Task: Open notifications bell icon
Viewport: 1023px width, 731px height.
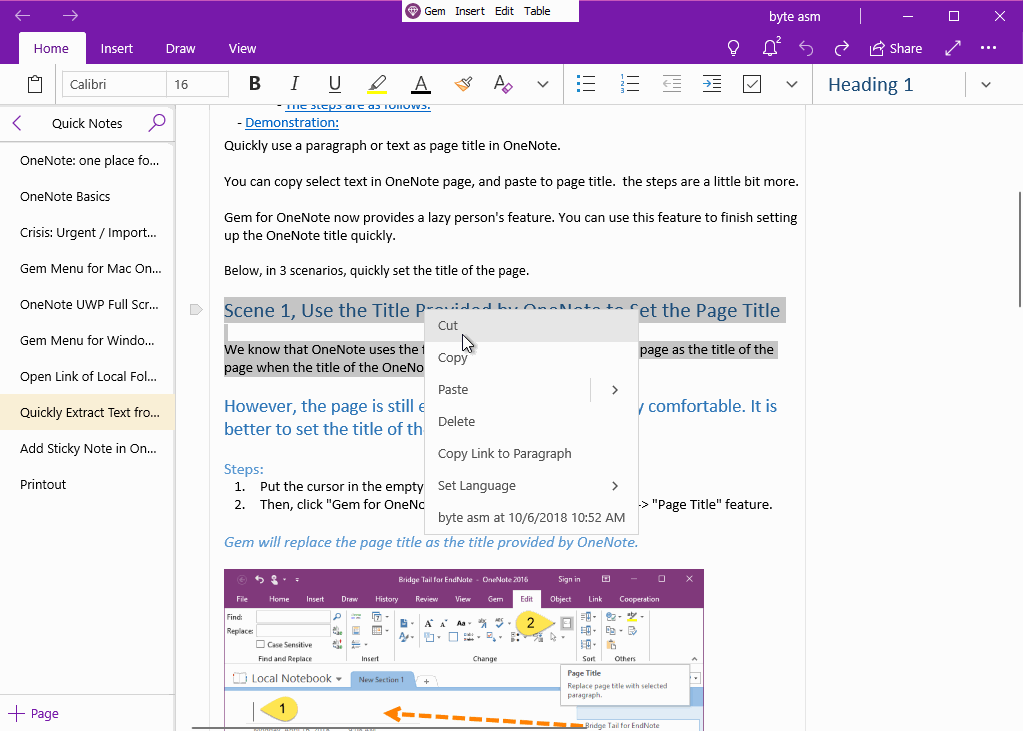Action: click(x=771, y=48)
